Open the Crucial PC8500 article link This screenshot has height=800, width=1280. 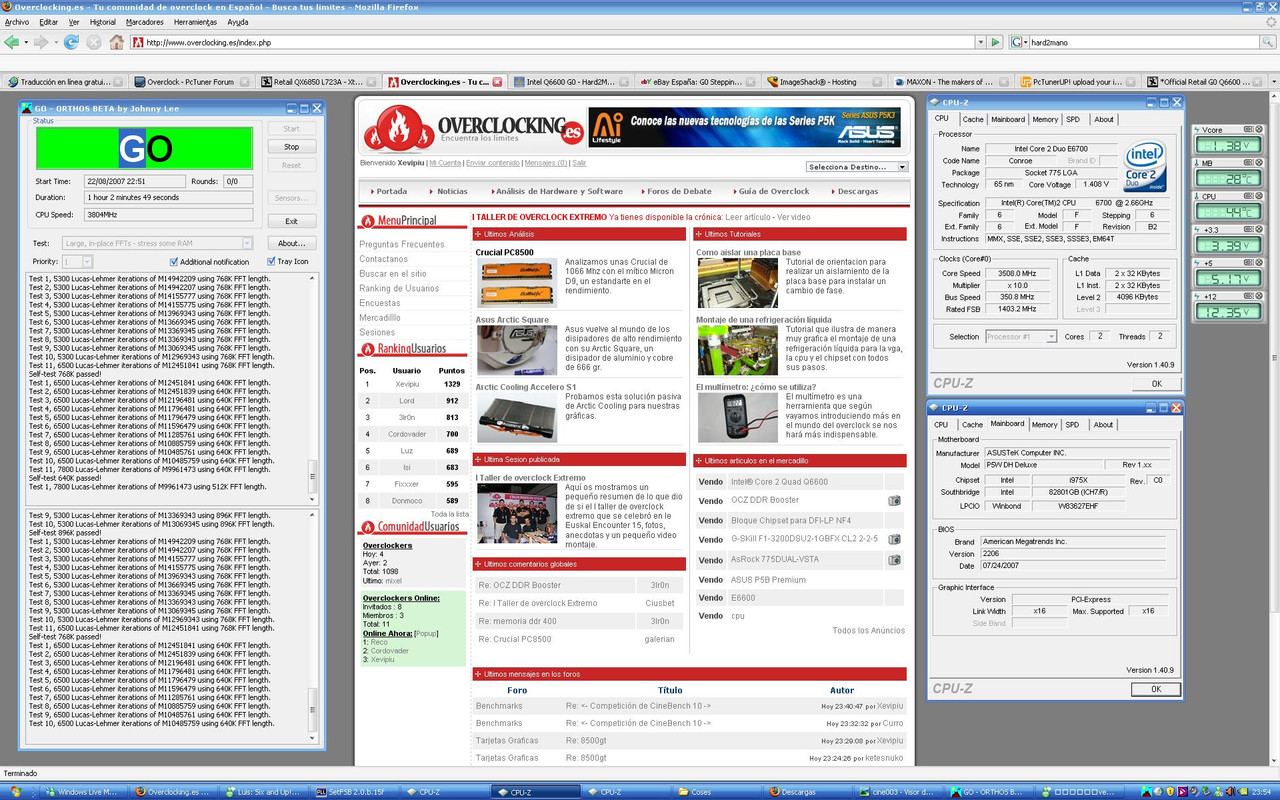point(504,253)
